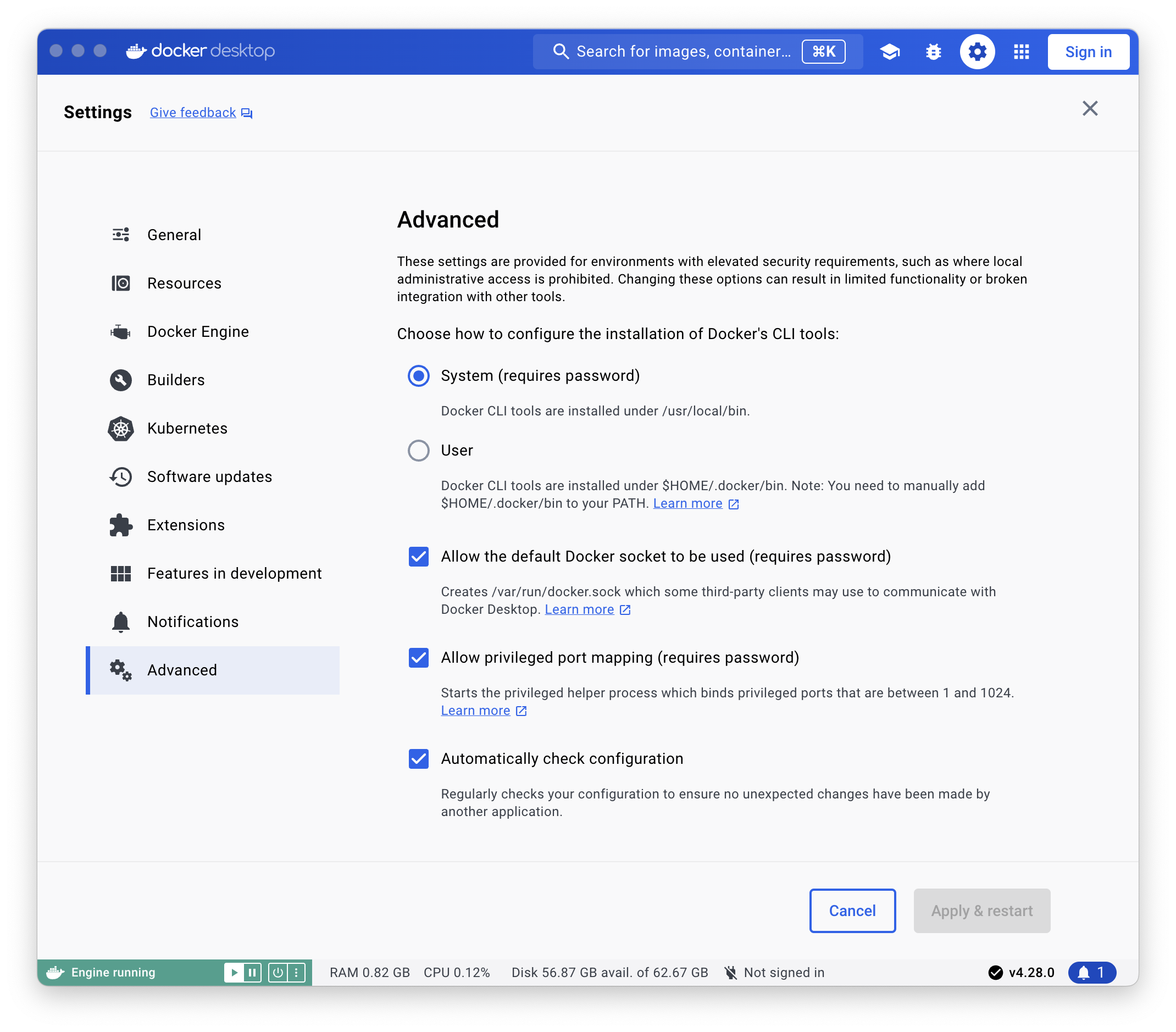Click the Sign in button
Image resolution: width=1176 pixels, height=1032 pixels.
coord(1088,52)
